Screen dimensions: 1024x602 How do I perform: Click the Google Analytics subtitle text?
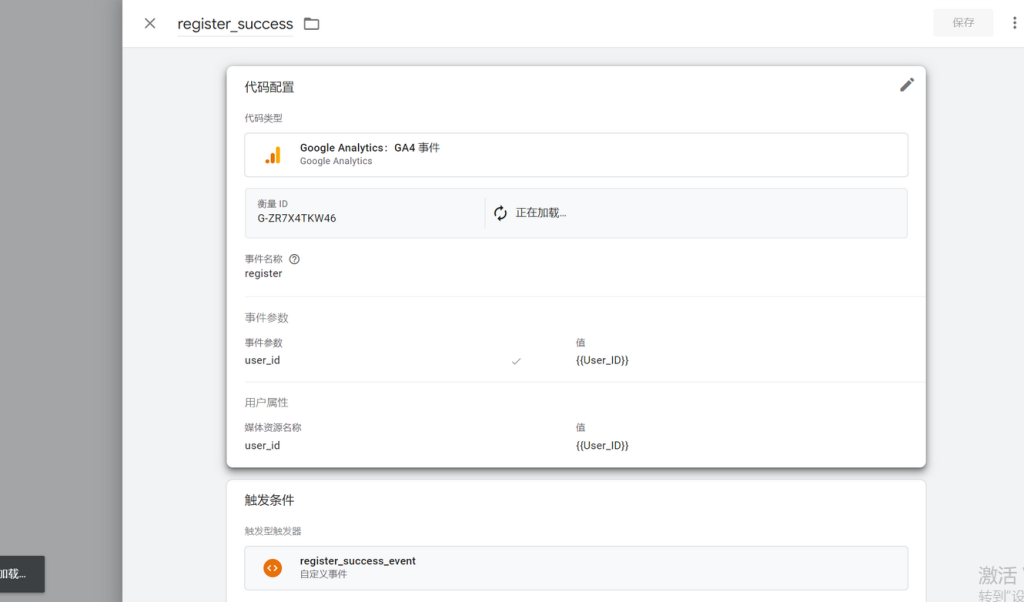coord(336,161)
